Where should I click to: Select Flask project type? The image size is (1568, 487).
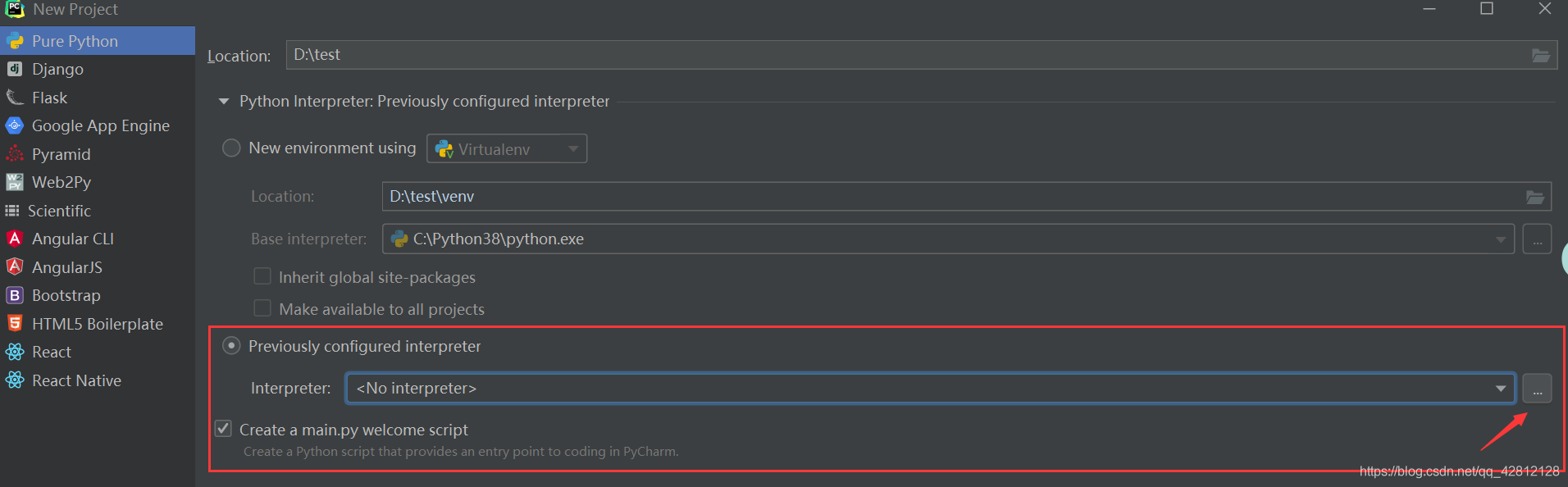pos(98,98)
